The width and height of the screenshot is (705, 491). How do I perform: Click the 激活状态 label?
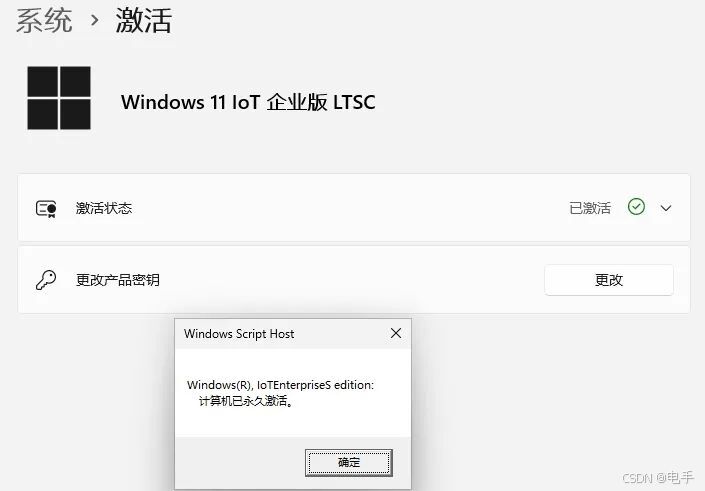pyautogui.click(x=104, y=208)
